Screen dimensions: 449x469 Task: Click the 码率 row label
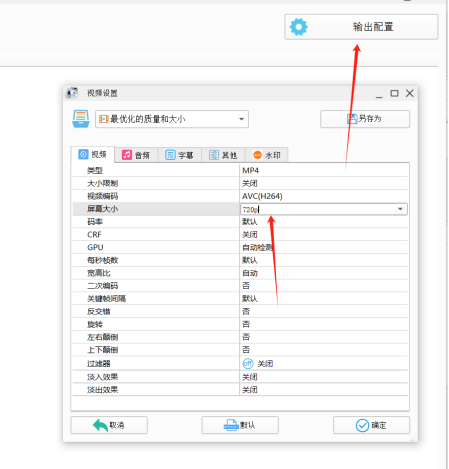95,222
